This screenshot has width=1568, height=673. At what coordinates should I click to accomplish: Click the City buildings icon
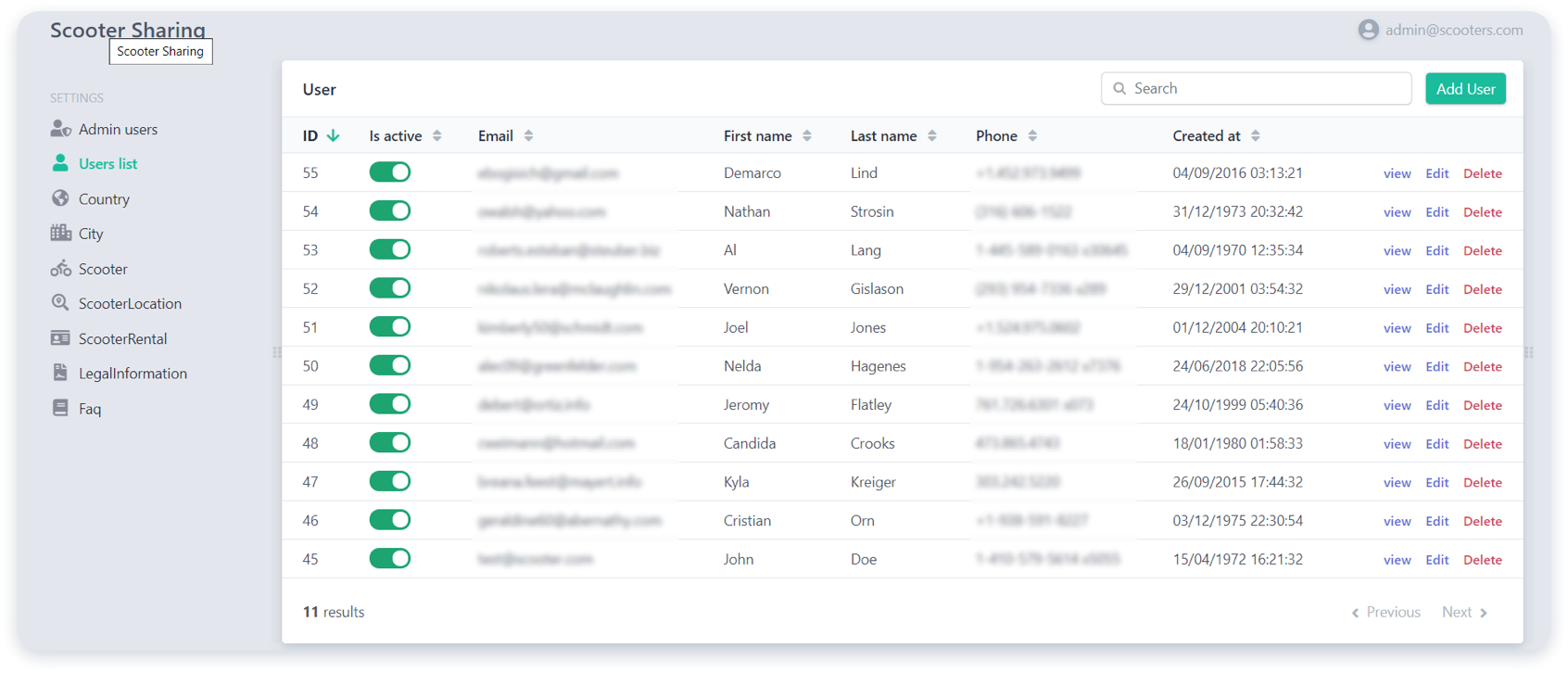click(60, 233)
